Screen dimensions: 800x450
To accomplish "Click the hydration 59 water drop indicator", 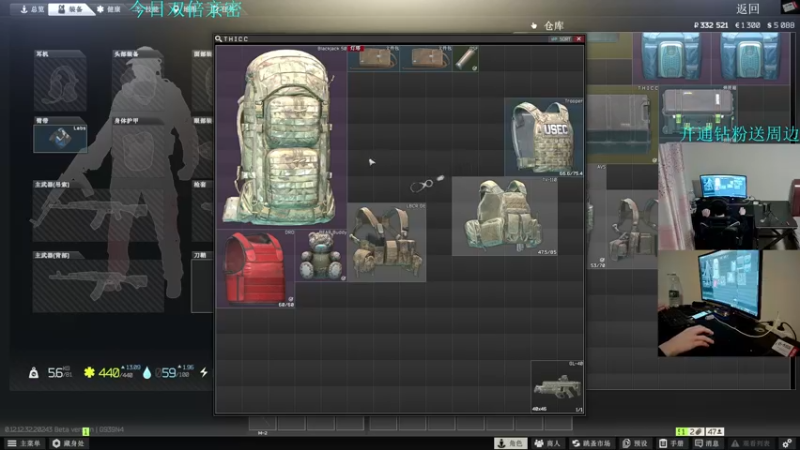I will click(167, 372).
